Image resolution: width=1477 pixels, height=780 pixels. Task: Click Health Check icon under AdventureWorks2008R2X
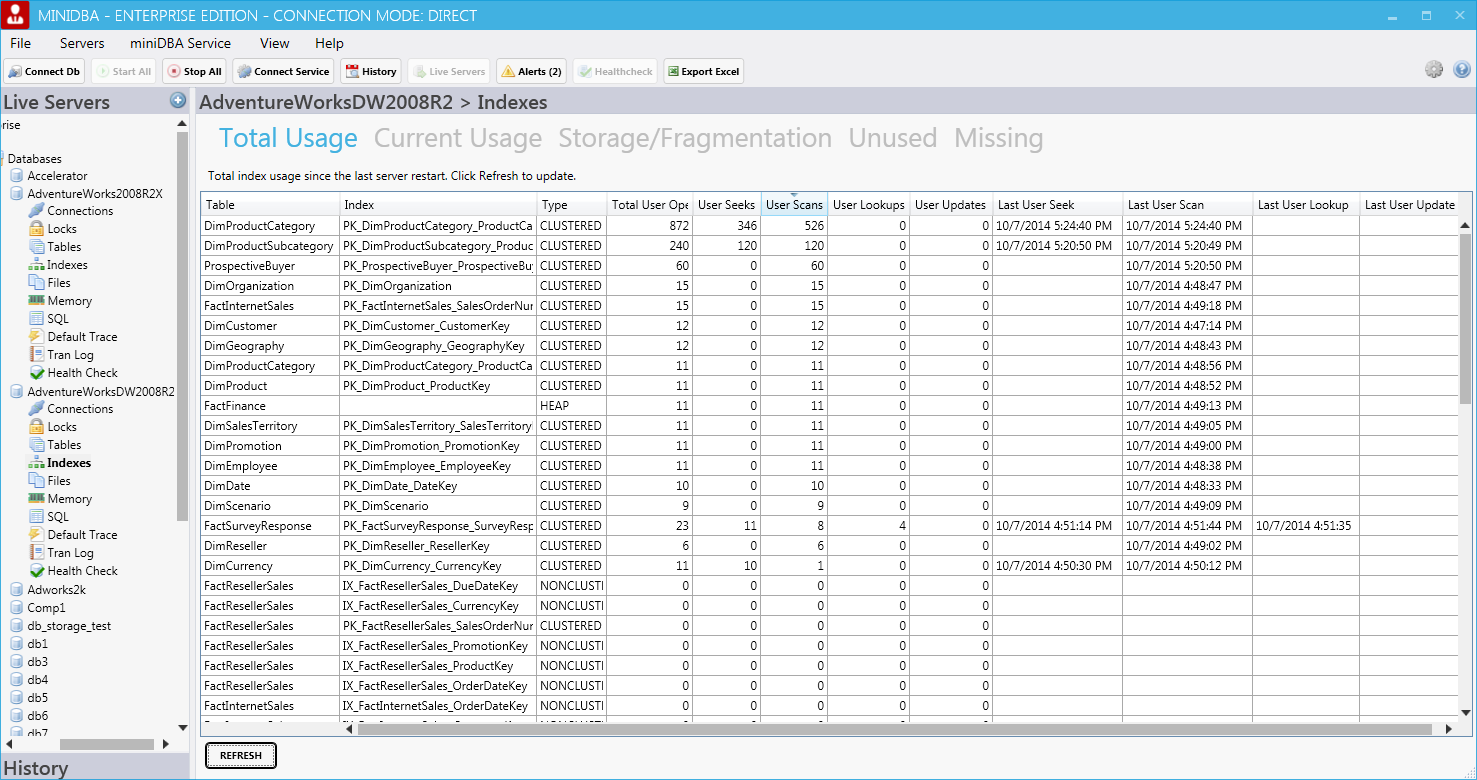36,373
